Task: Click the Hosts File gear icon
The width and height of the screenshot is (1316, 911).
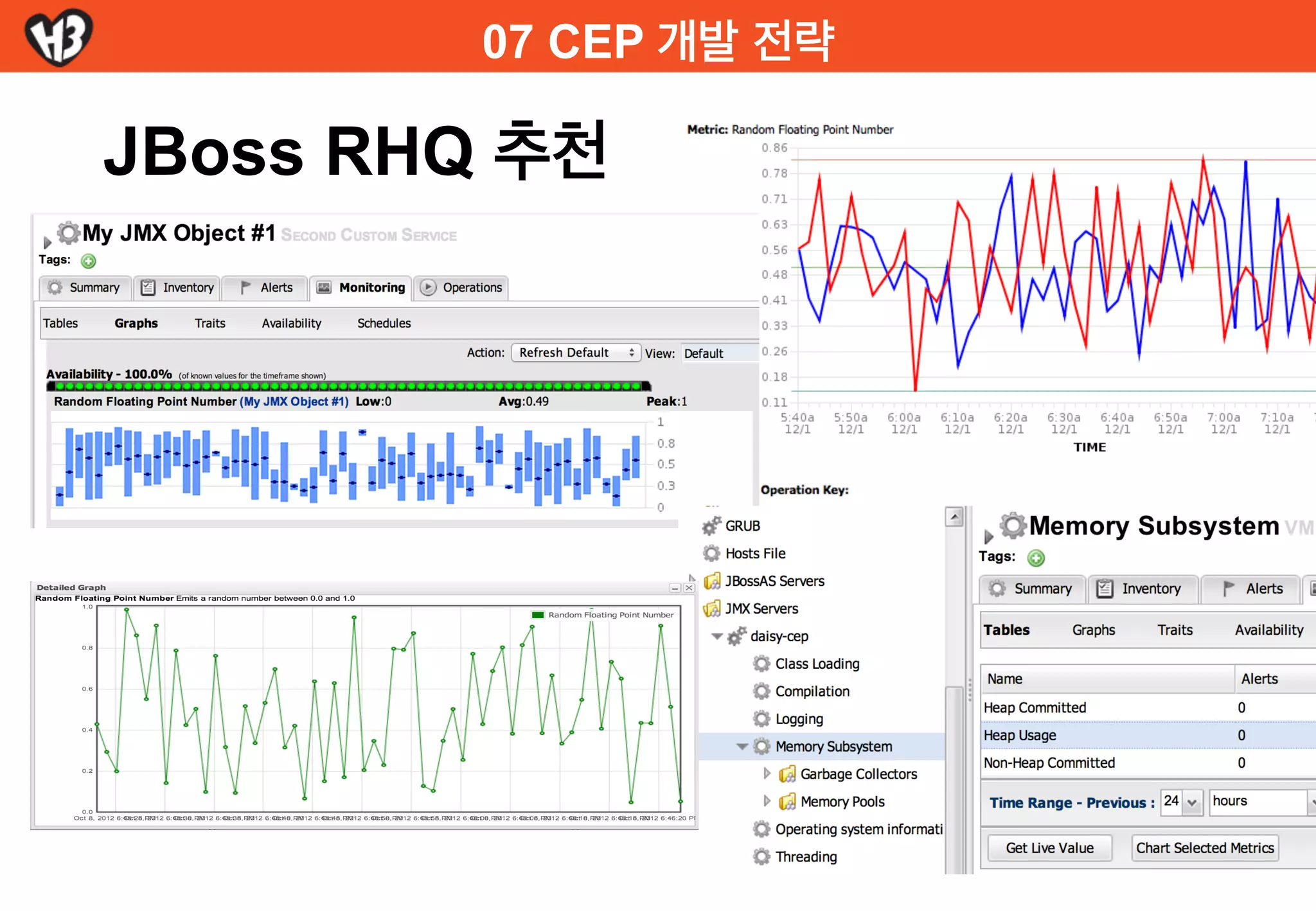Action: point(711,554)
